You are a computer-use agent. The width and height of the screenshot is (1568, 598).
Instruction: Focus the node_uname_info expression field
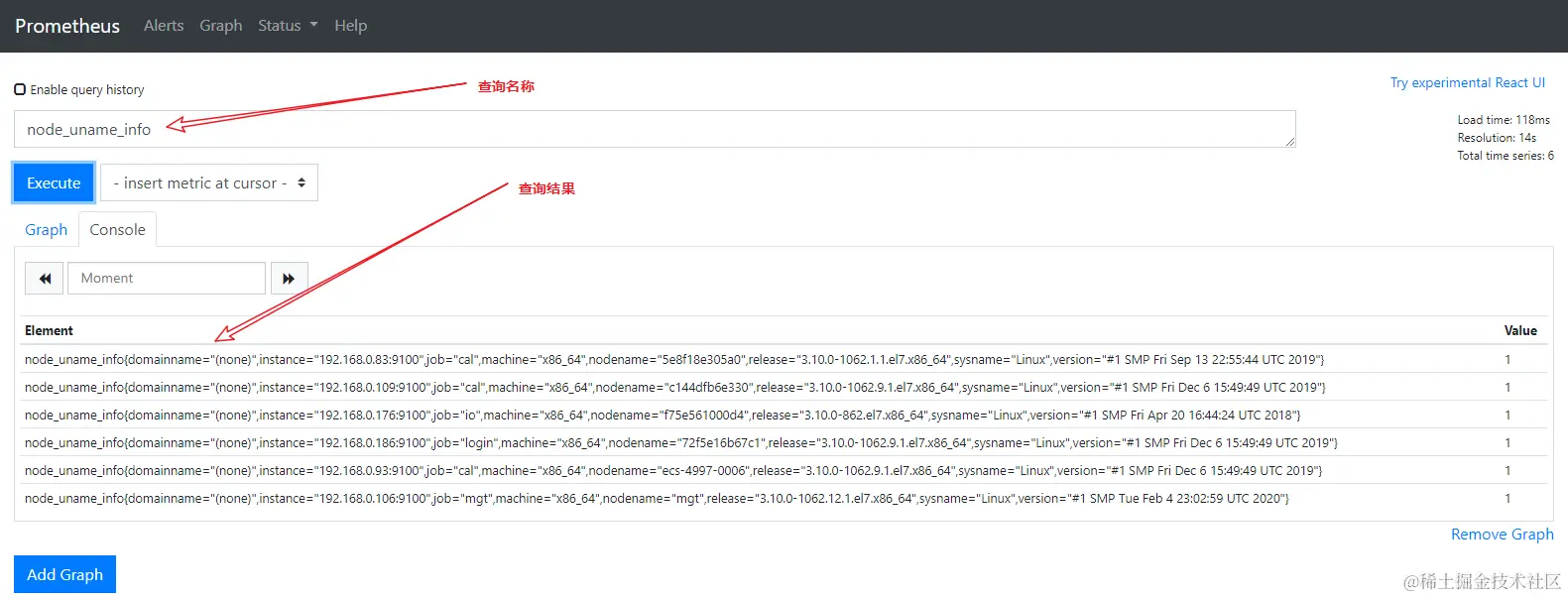coord(655,129)
